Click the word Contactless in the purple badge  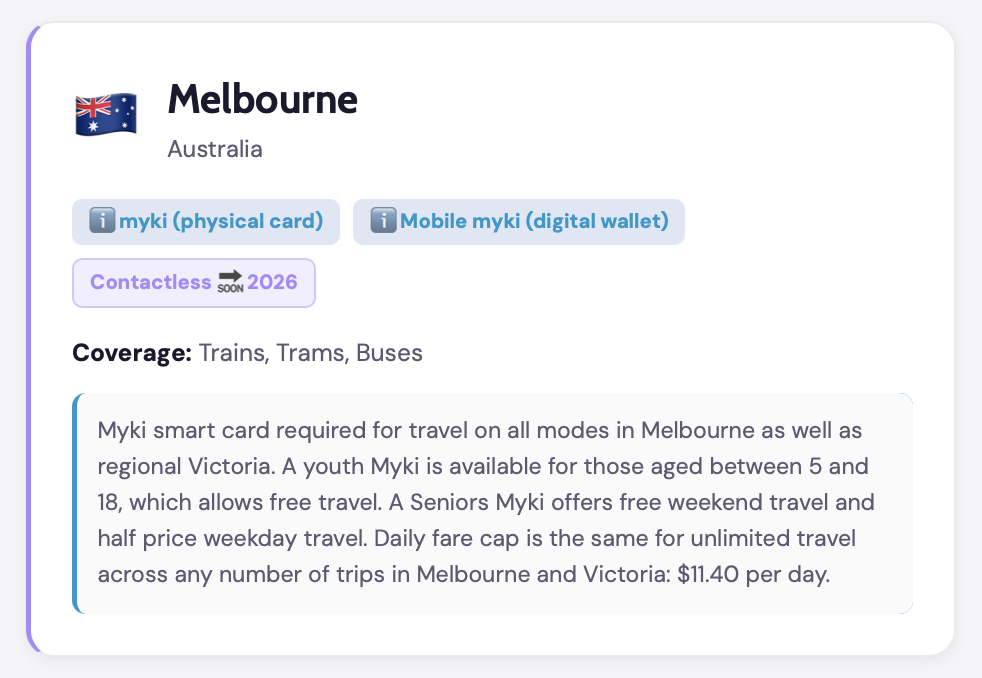(x=150, y=282)
